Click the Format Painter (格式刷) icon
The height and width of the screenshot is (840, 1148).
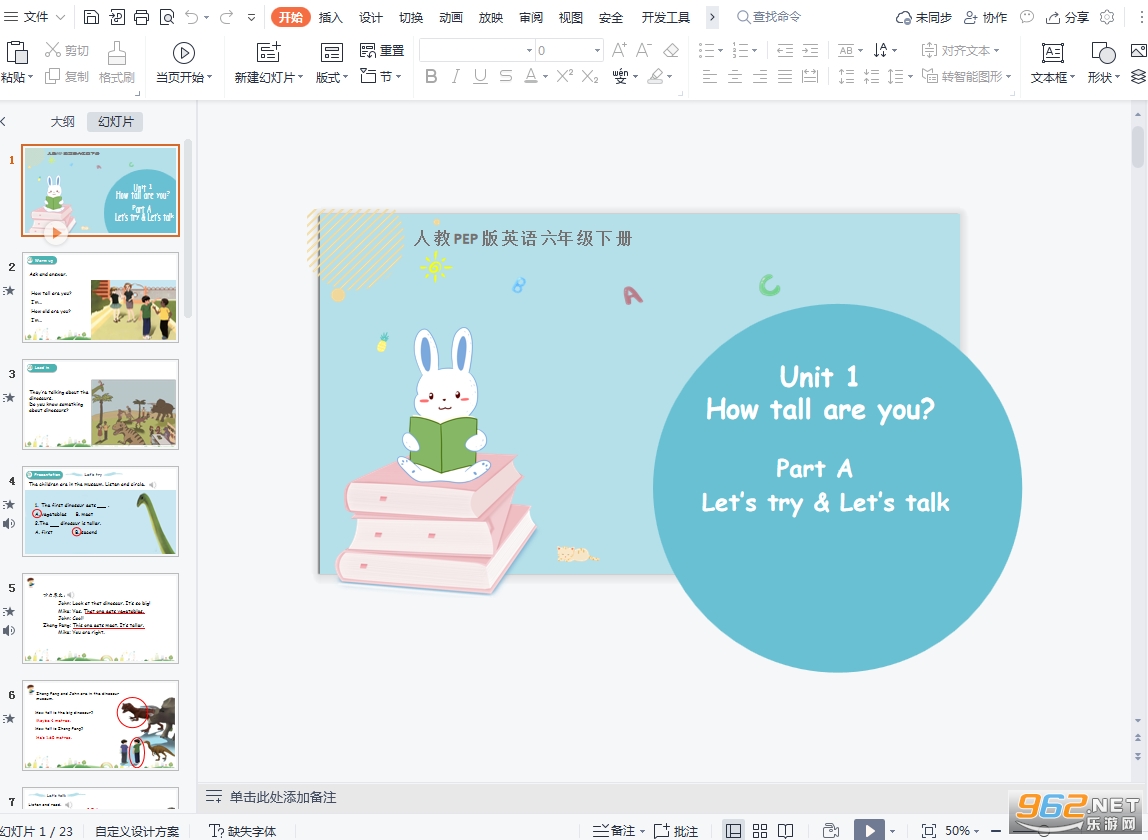(x=116, y=53)
